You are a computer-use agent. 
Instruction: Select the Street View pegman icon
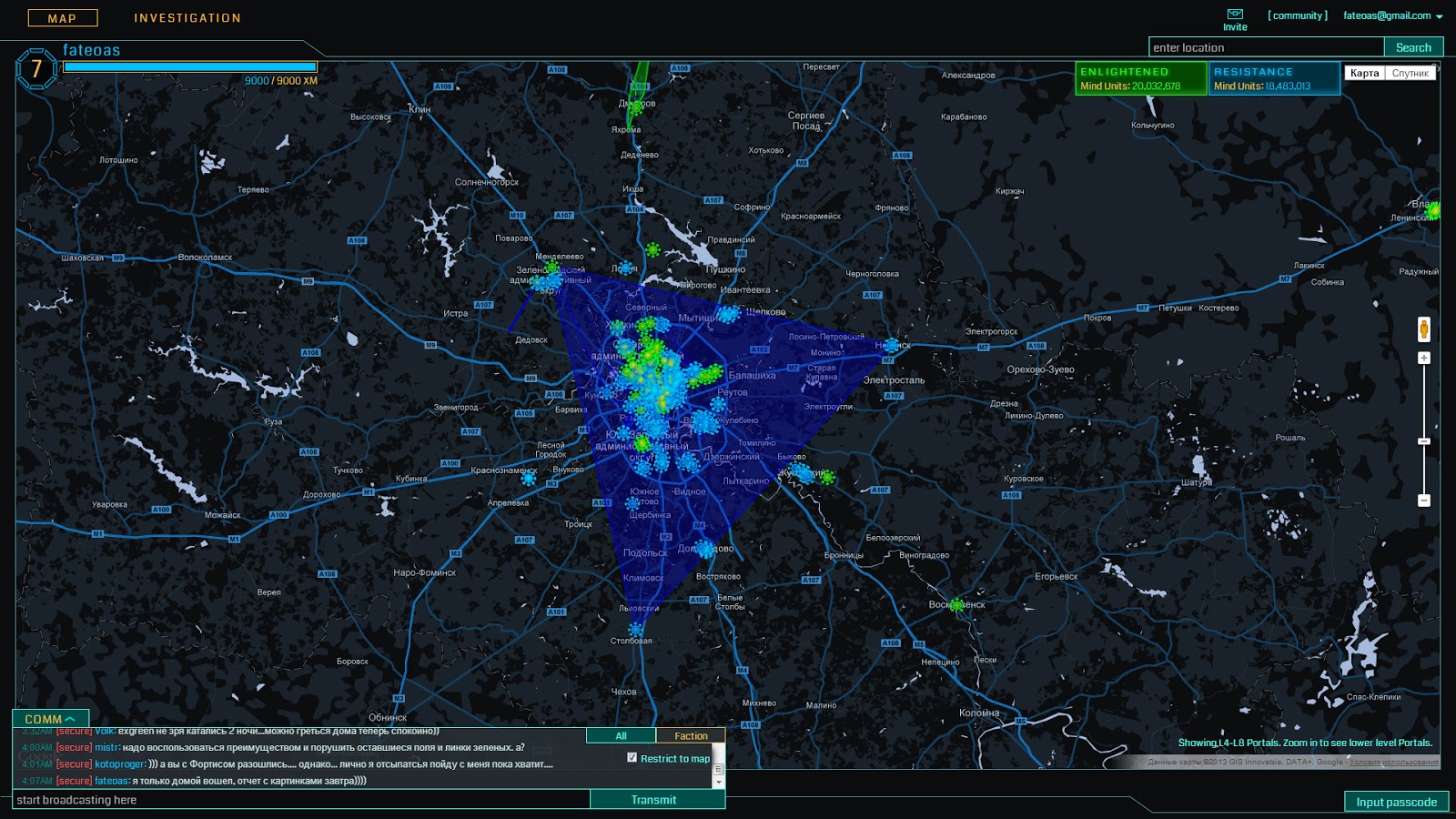pyautogui.click(x=1424, y=329)
